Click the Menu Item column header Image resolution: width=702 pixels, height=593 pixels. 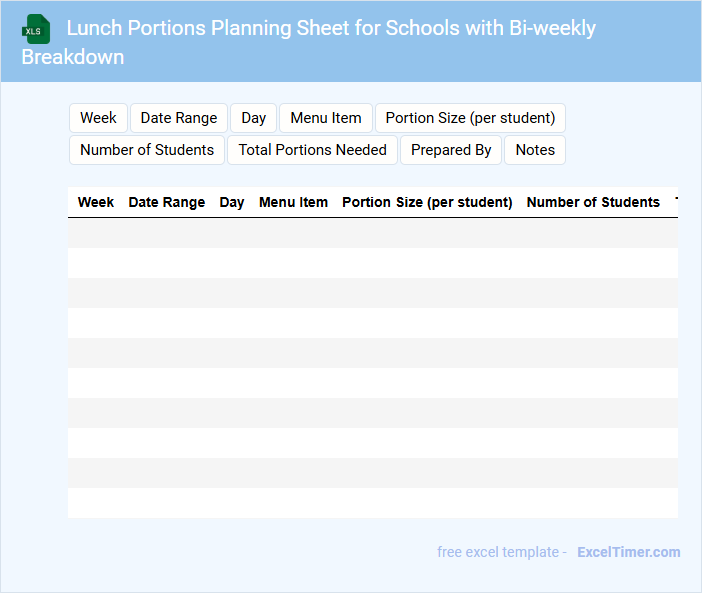pyautogui.click(x=293, y=202)
